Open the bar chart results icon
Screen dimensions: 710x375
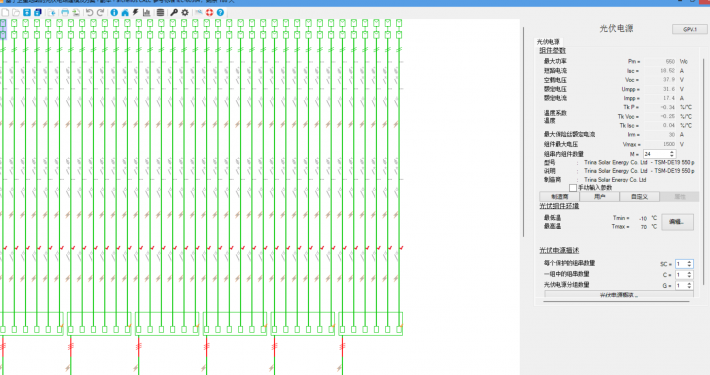coord(147,13)
